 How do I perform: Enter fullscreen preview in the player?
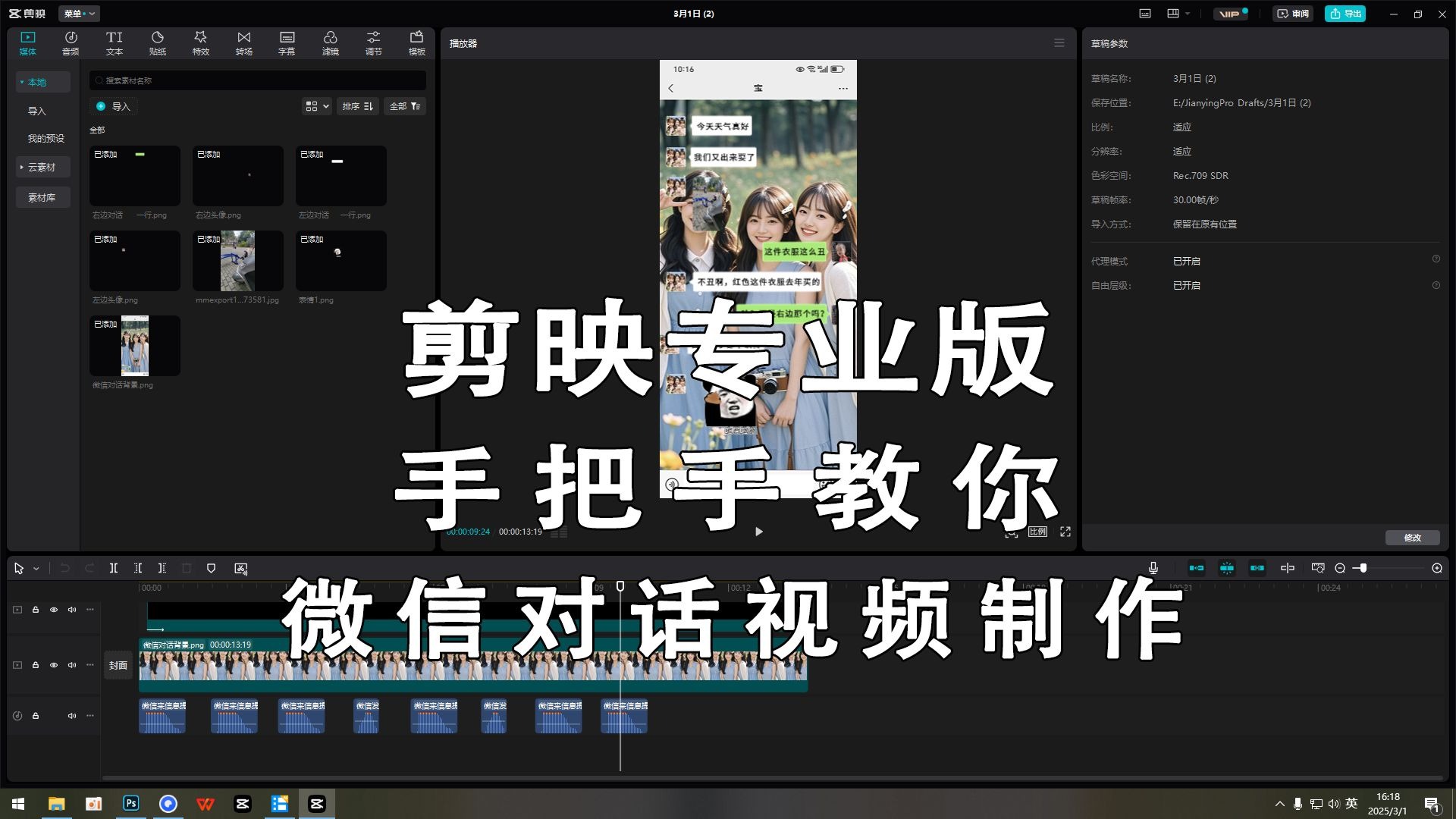click(1065, 532)
